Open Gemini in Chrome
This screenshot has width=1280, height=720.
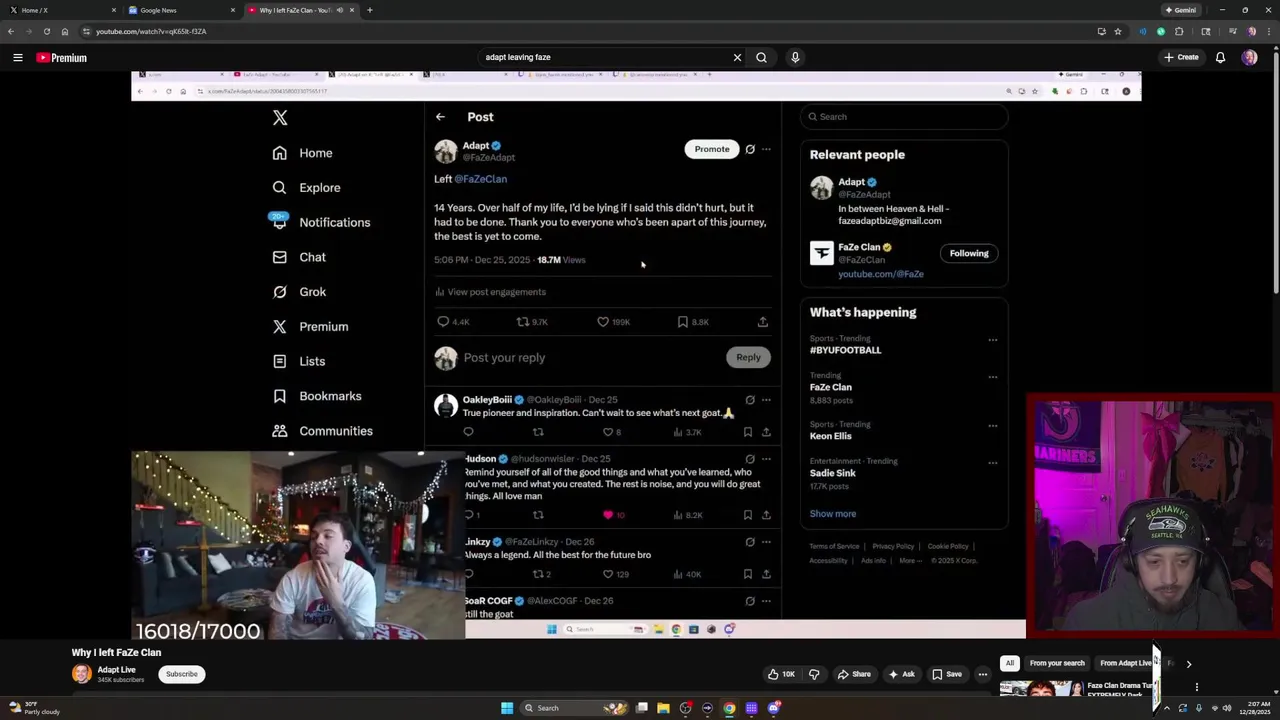[1181, 10]
